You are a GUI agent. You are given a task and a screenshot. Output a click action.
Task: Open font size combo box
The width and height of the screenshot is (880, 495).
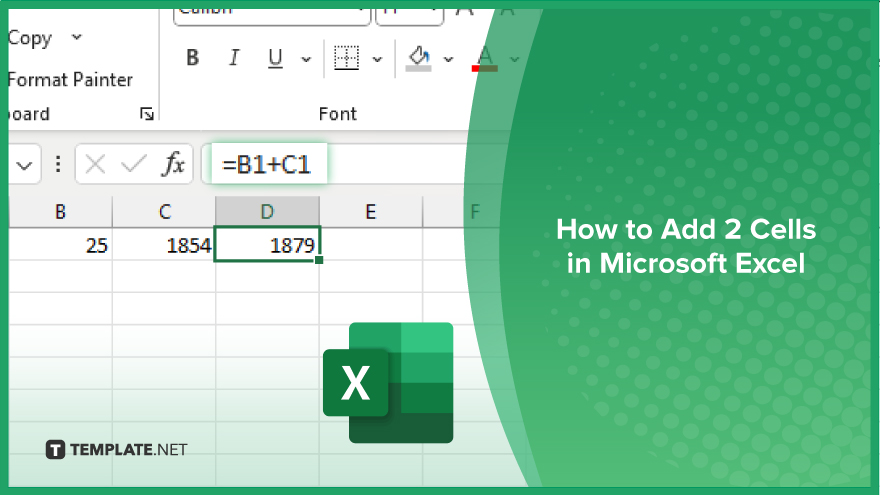click(x=410, y=15)
